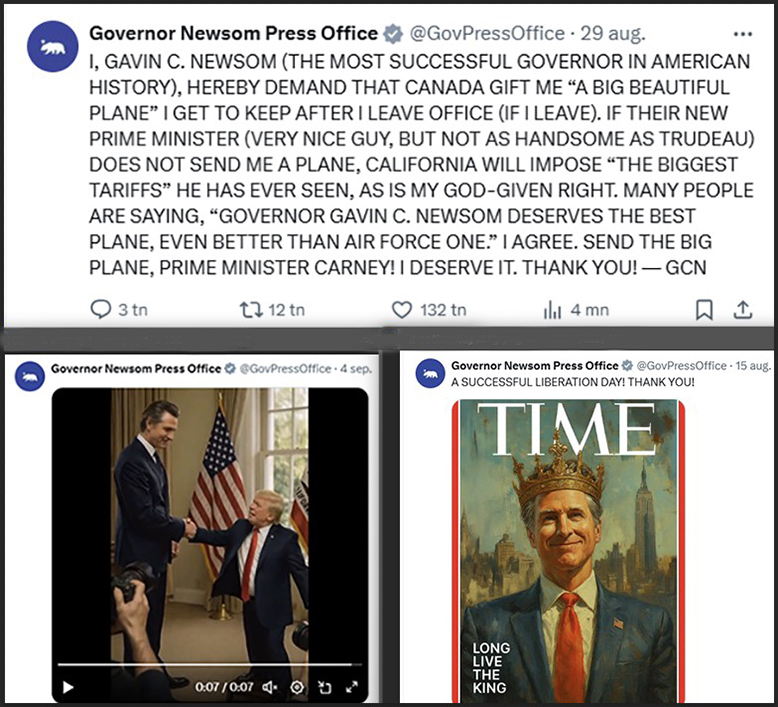Share the top tweet
Image resolution: width=778 pixels, height=707 pixels.
pos(743,310)
